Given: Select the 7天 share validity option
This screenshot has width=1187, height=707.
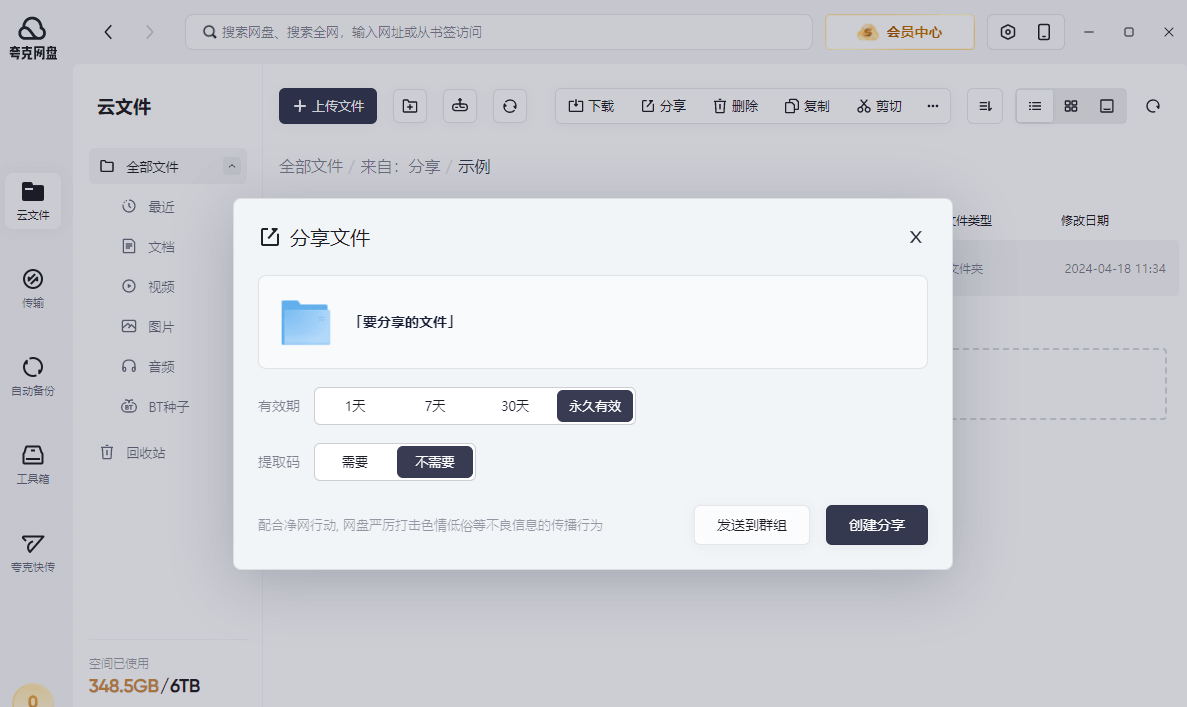Looking at the screenshot, I should [434, 406].
